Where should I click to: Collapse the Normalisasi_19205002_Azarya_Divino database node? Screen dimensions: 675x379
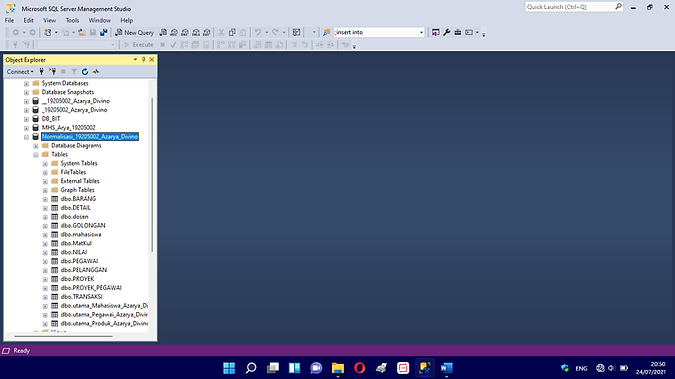click(x=26, y=137)
